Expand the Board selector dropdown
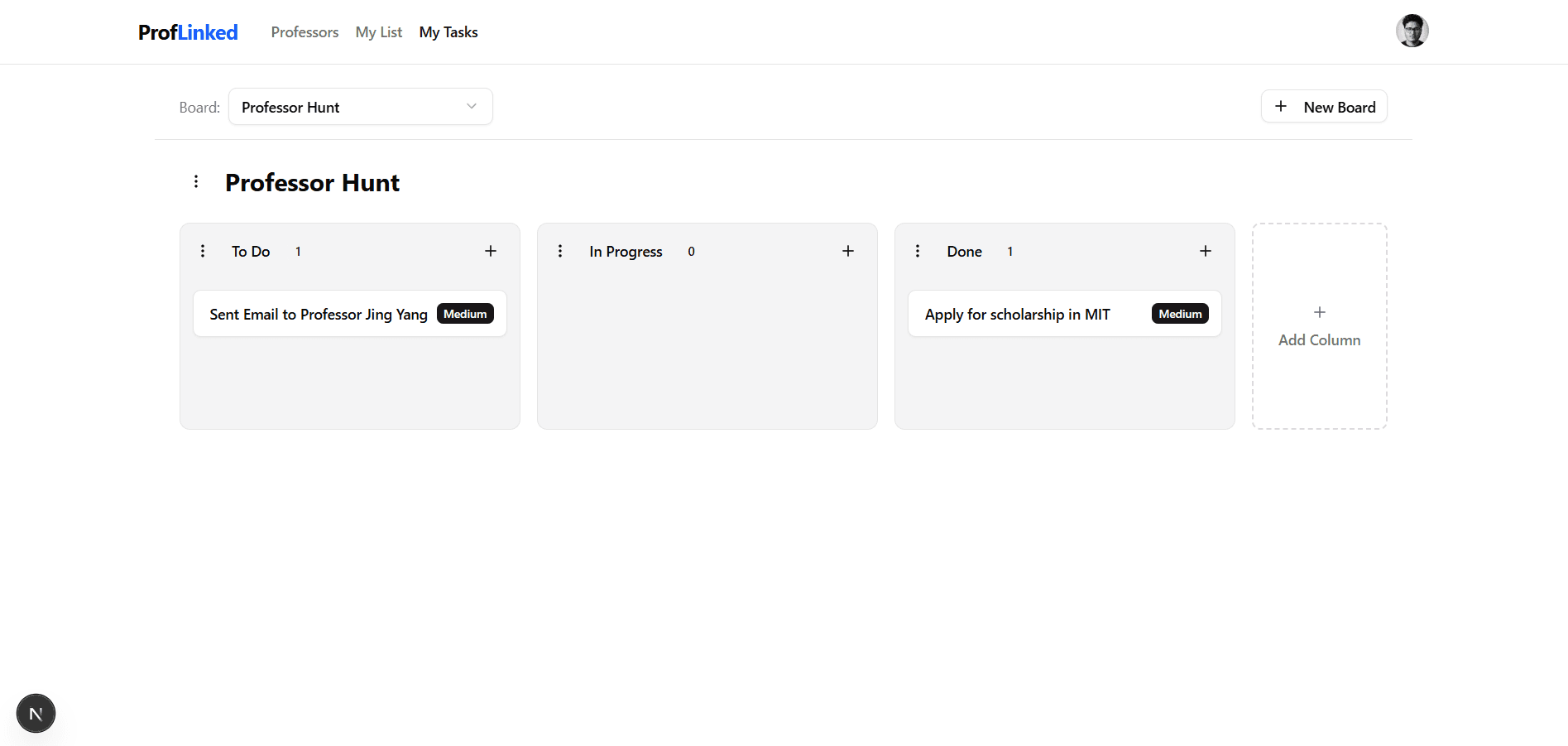 pyautogui.click(x=361, y=107)
